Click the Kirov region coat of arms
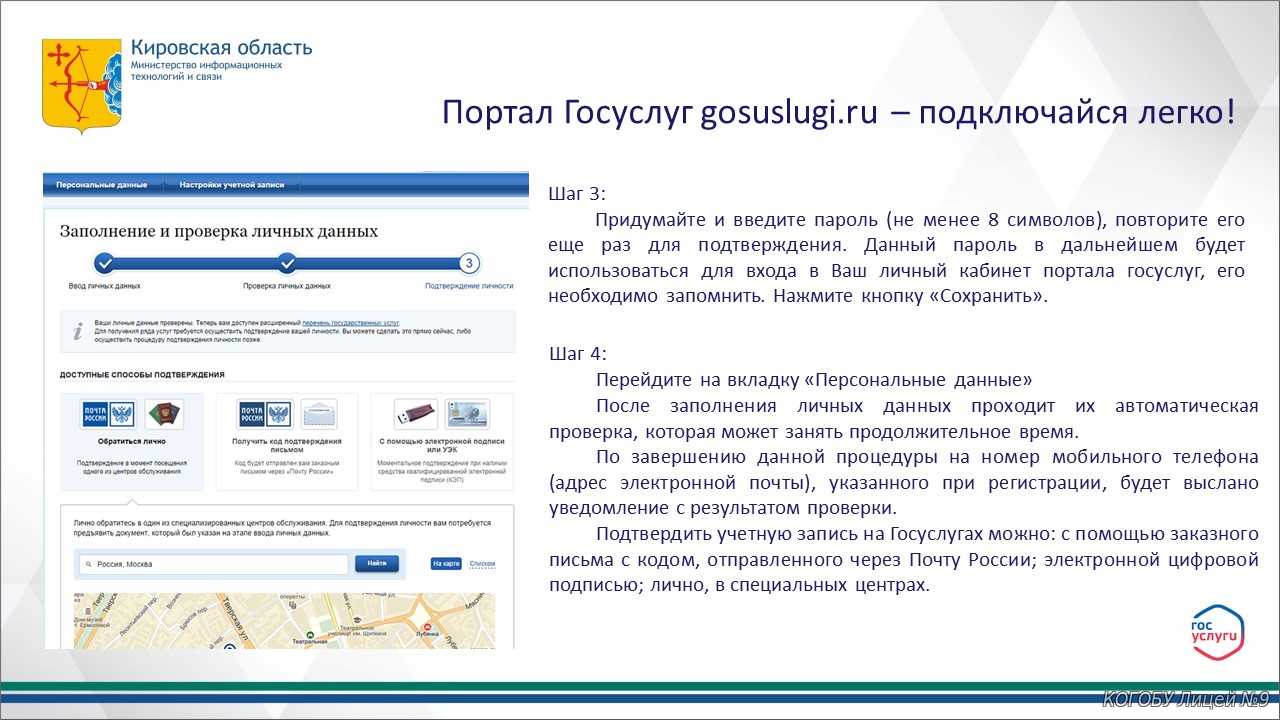This screenshot has width=1280, height=720. (82, 86)
